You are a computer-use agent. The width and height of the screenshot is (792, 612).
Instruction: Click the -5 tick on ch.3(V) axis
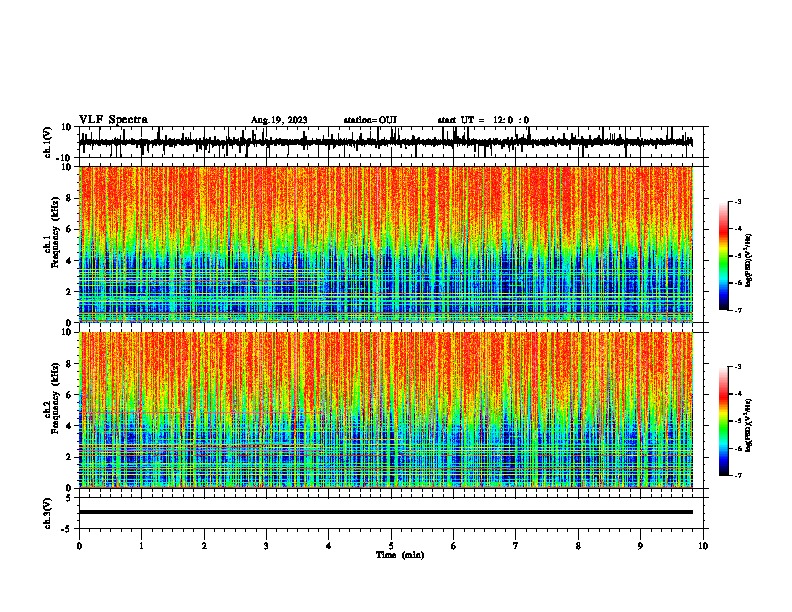[68, 529]
